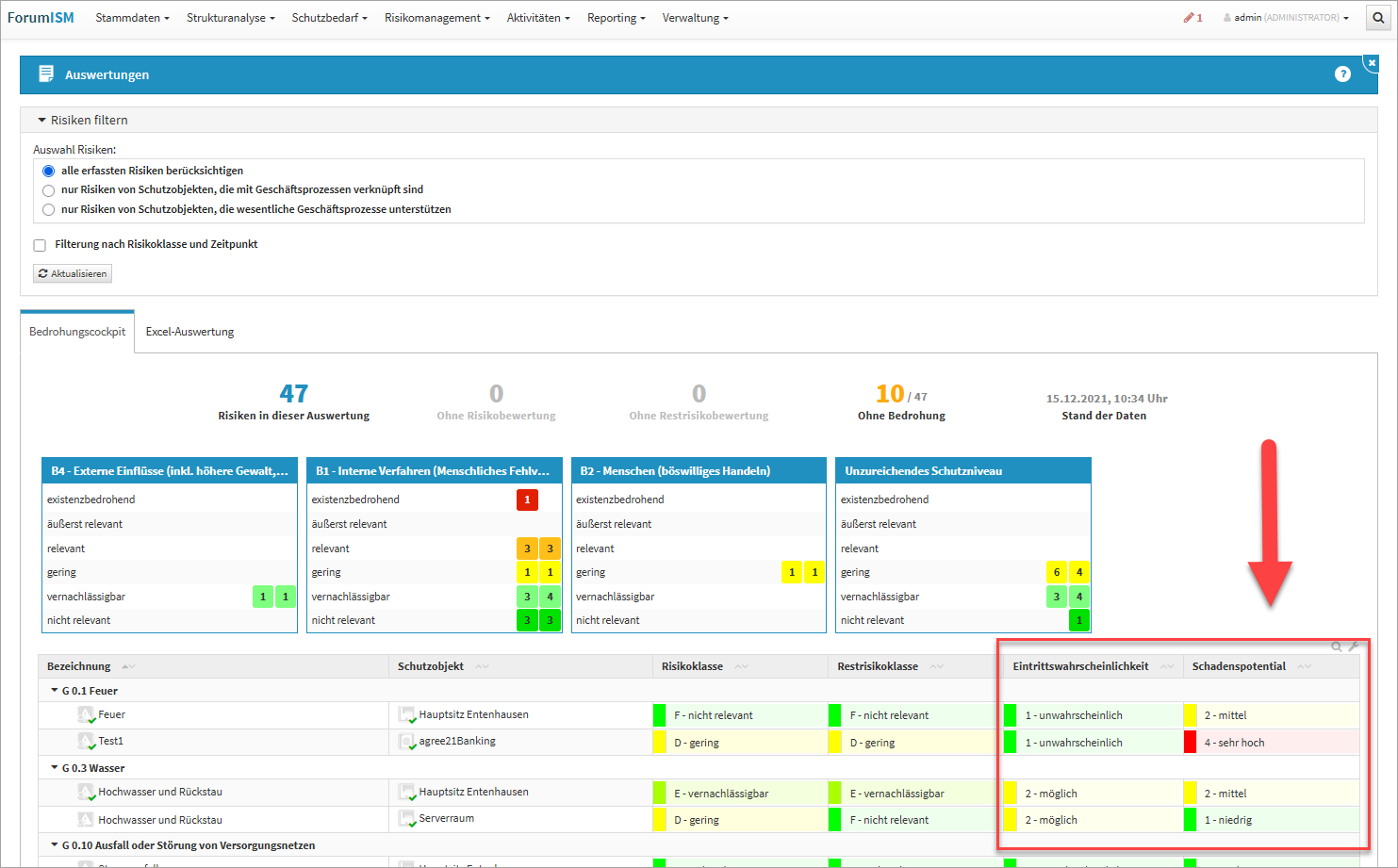This screenshot has height=868, width=1398.
Task: Collapse the 'Risiken filtern' section
Action: (x=42, y=121)
